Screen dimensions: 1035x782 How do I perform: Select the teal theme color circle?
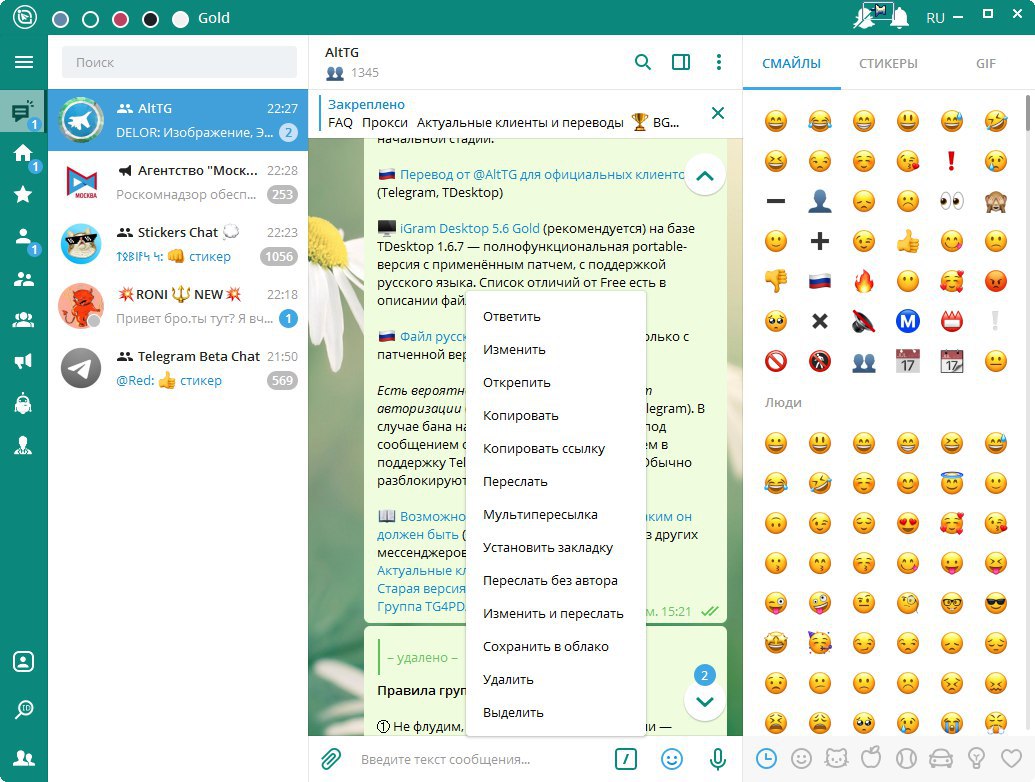[90, 19]
